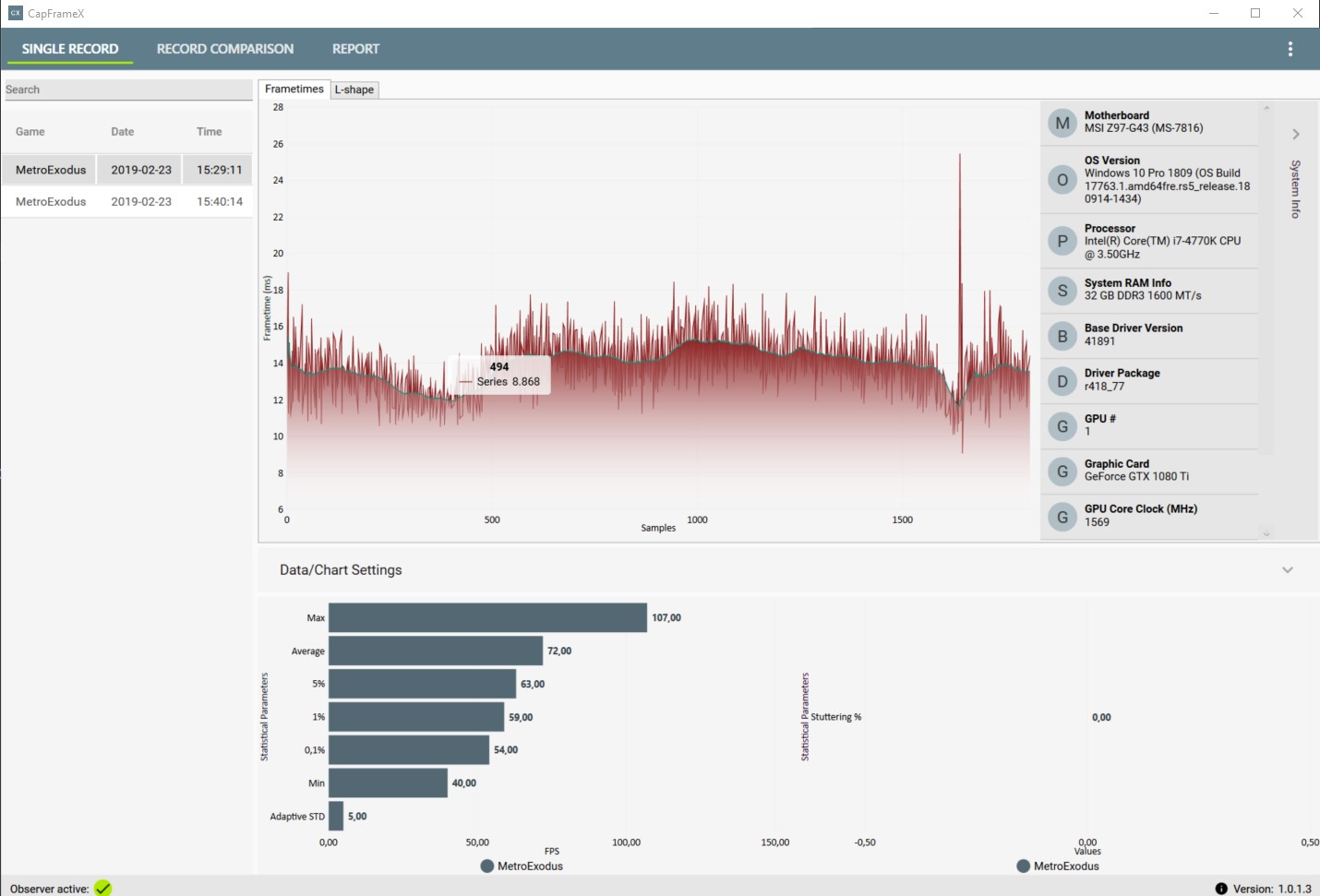Toggle MetroExodus legend in stuttering chart

tap(1058, 866)
